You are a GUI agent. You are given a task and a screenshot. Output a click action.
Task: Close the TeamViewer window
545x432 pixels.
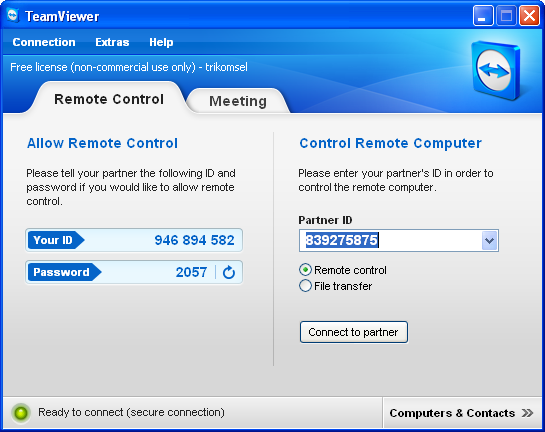click(x=529, y=16)
